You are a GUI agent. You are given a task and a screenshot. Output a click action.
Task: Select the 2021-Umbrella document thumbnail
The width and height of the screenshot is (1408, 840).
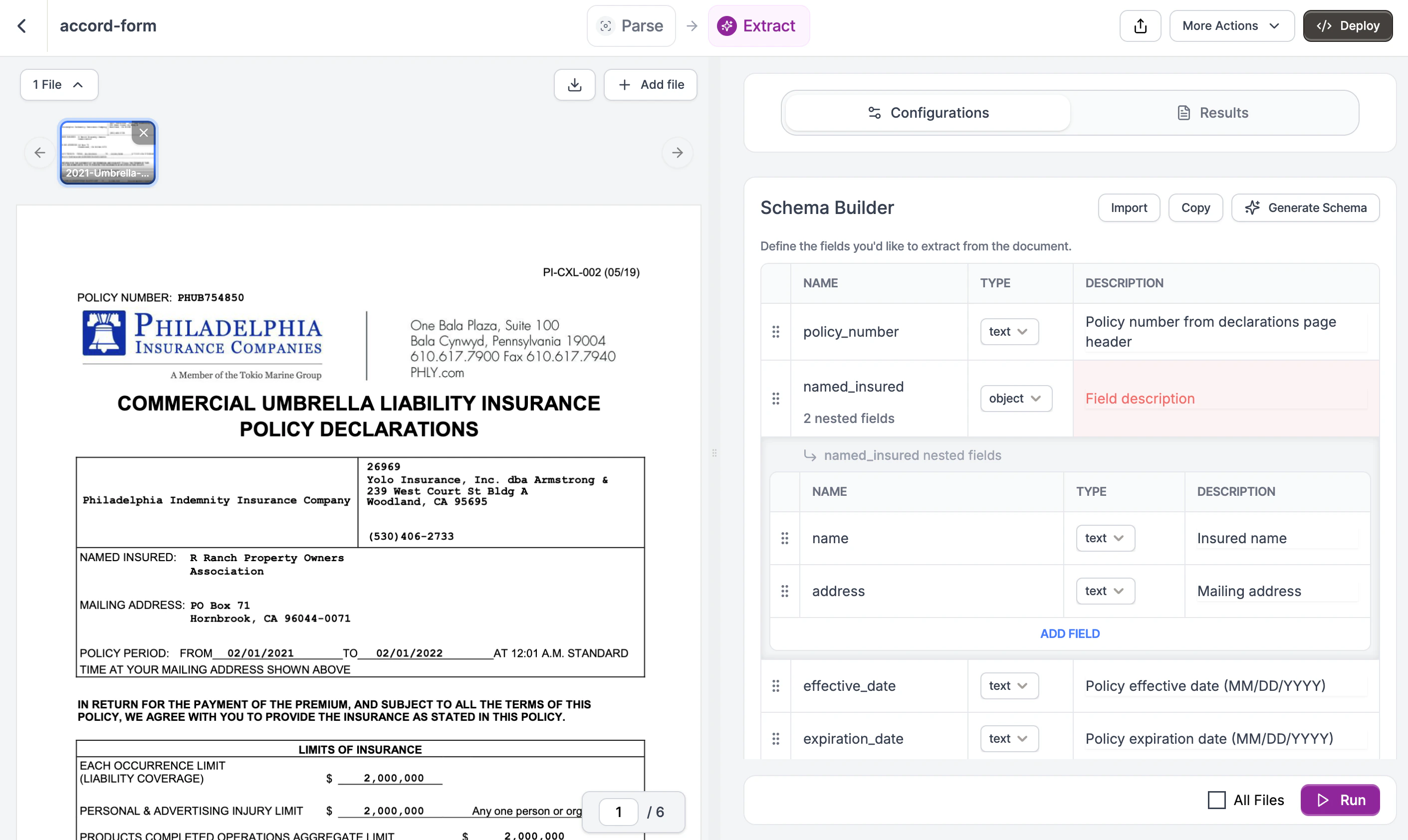(x=108, y=152)
